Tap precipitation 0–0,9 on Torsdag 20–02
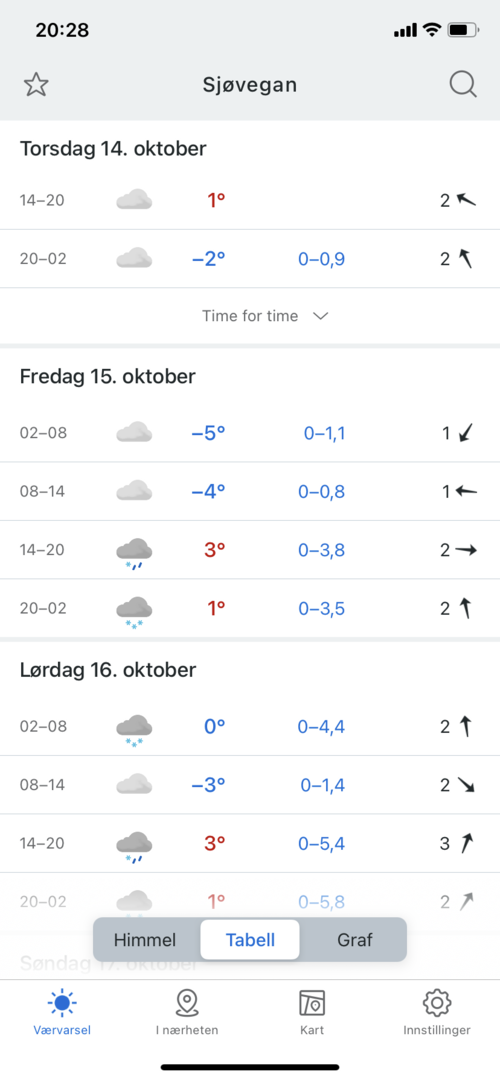The width and height of the screenshot is (500, 1080). click(x=321, y=259)
